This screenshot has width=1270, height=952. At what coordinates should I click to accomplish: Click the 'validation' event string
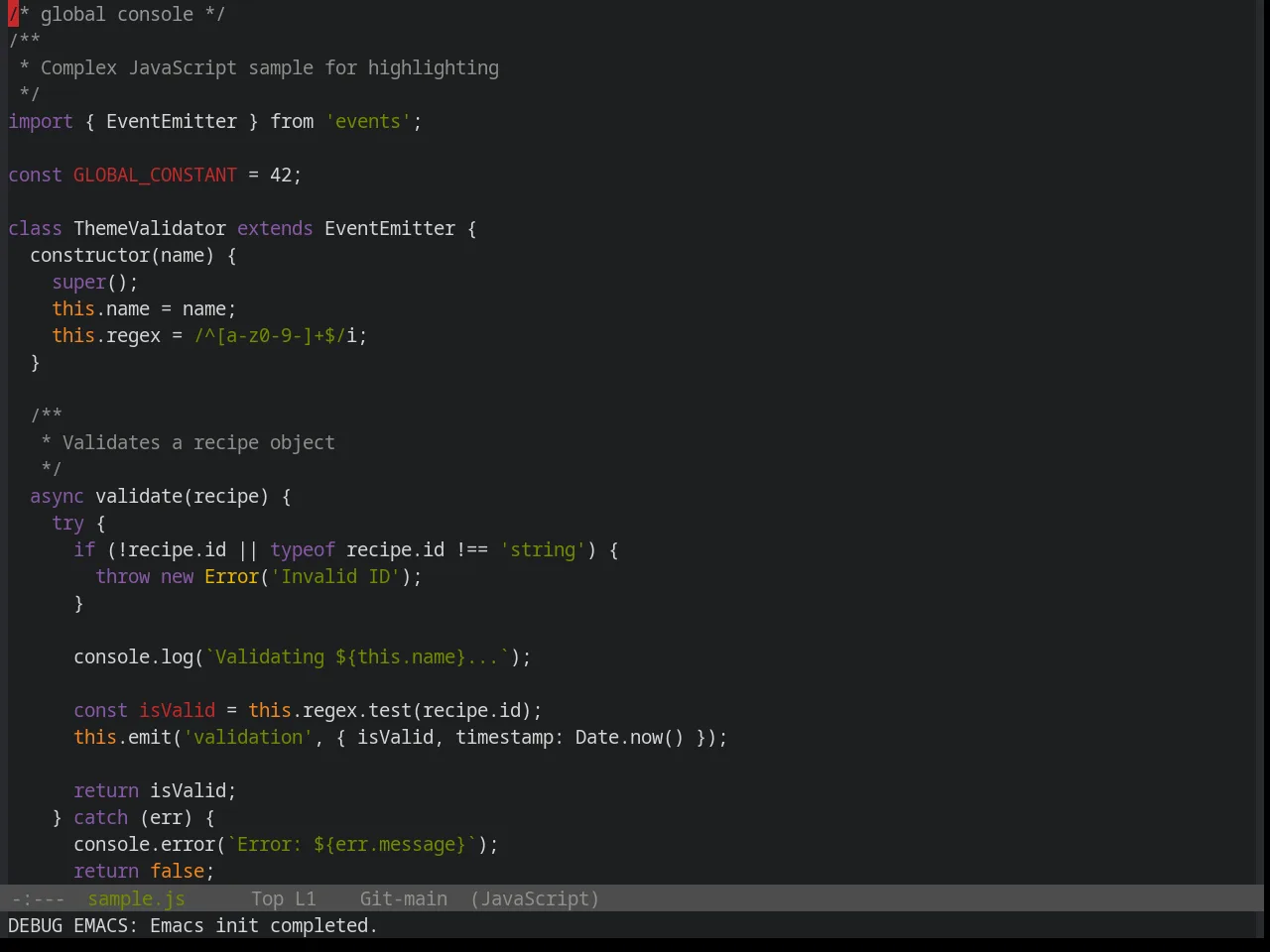[x=248, y=737]
